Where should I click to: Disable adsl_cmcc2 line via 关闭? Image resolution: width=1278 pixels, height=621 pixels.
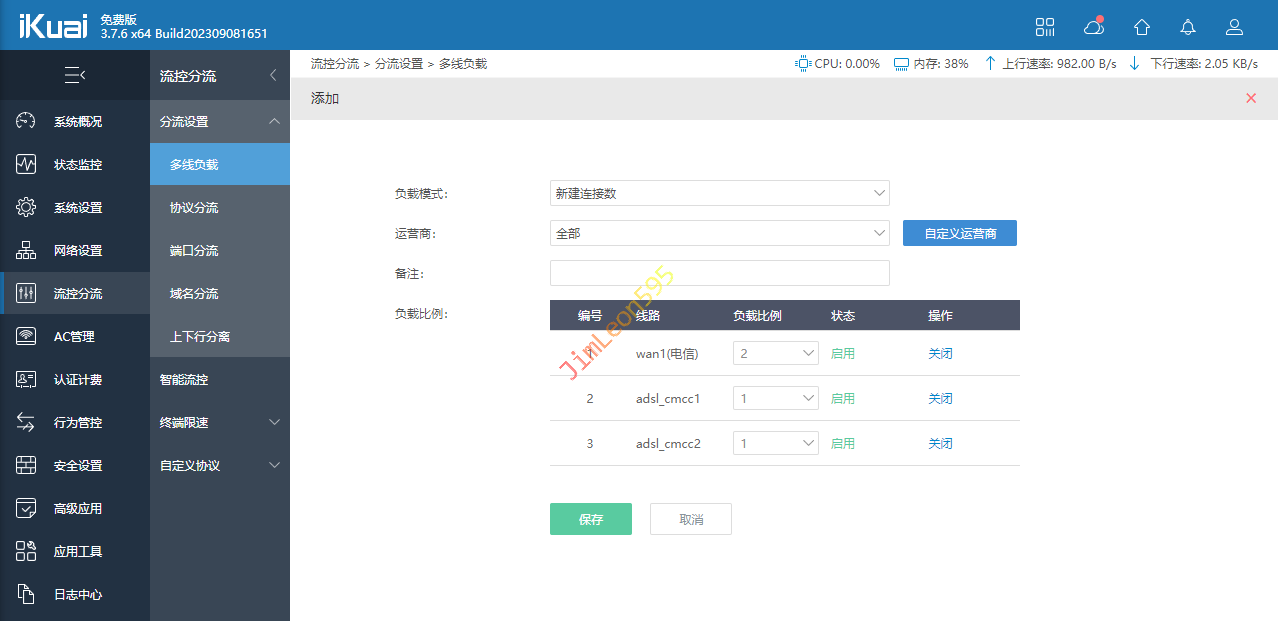click(940, 443)
